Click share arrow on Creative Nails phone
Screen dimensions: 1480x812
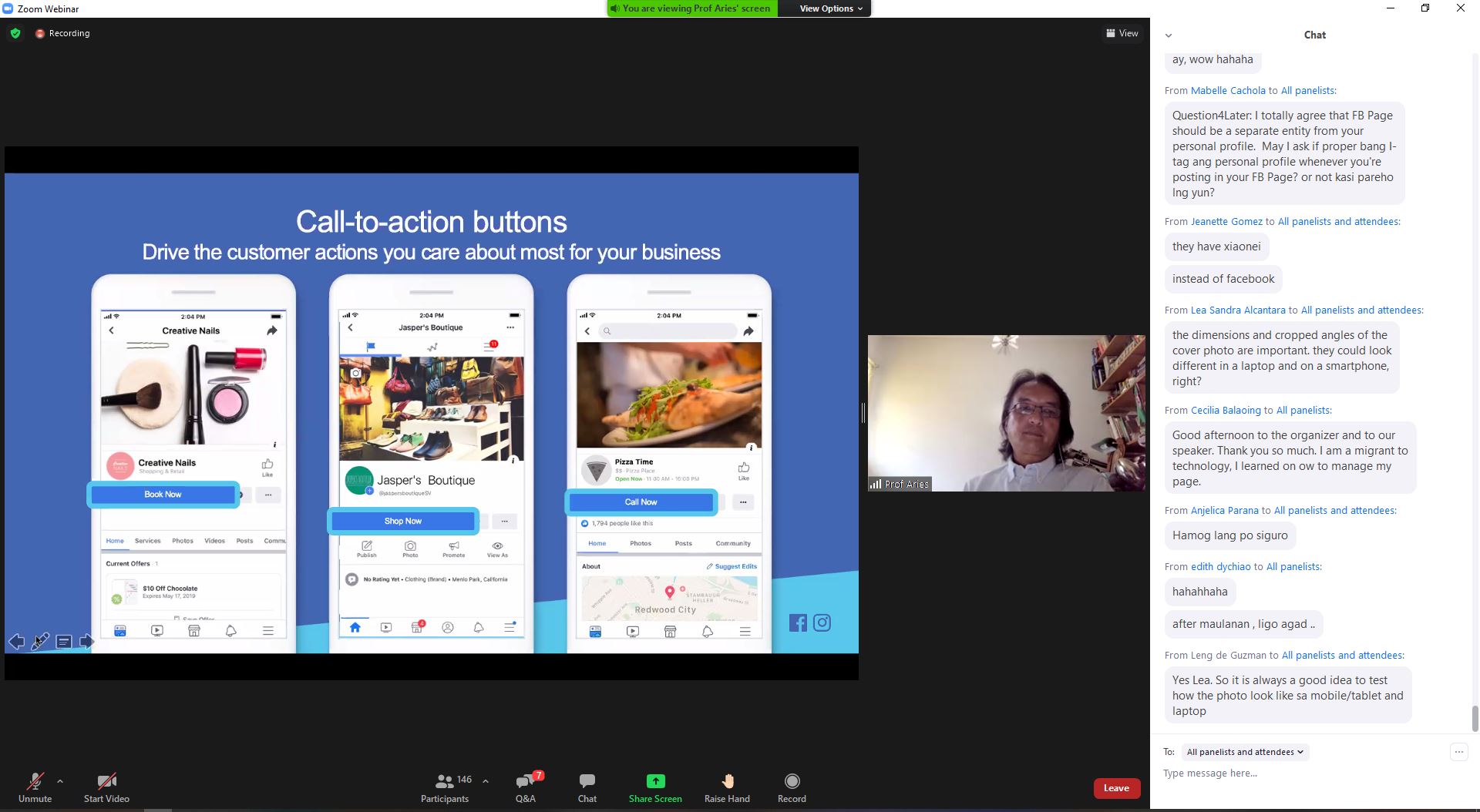(x=271, y=331)
